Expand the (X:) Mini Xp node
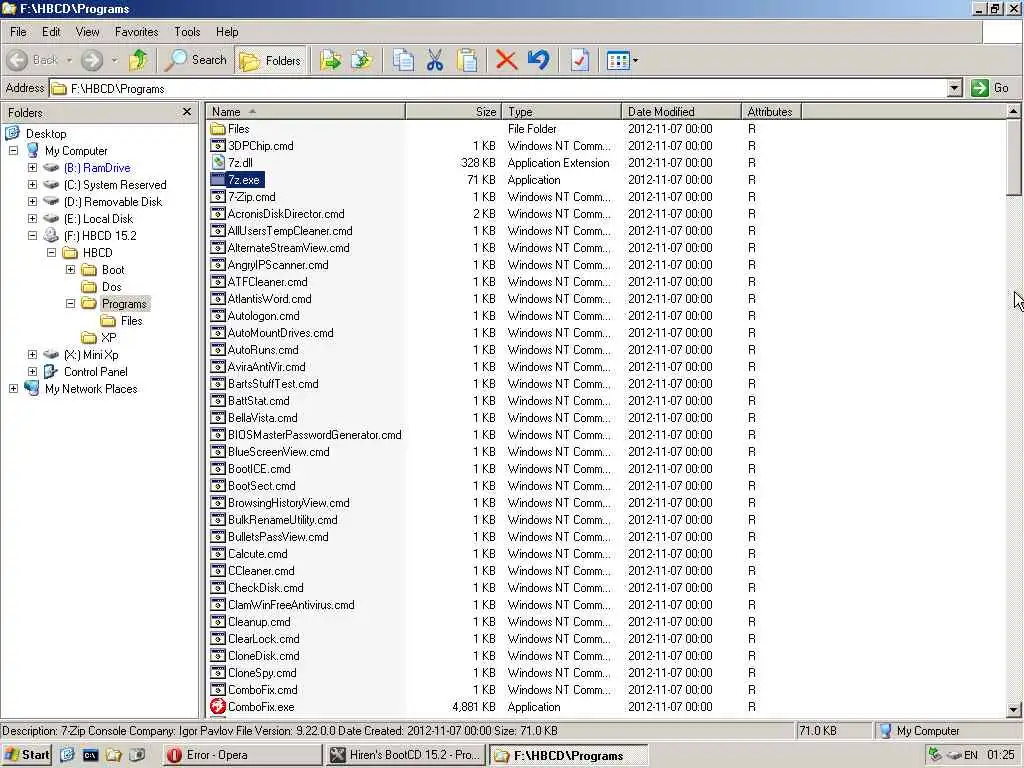This screenshot has height=768, width=1024. click(32, 355)
